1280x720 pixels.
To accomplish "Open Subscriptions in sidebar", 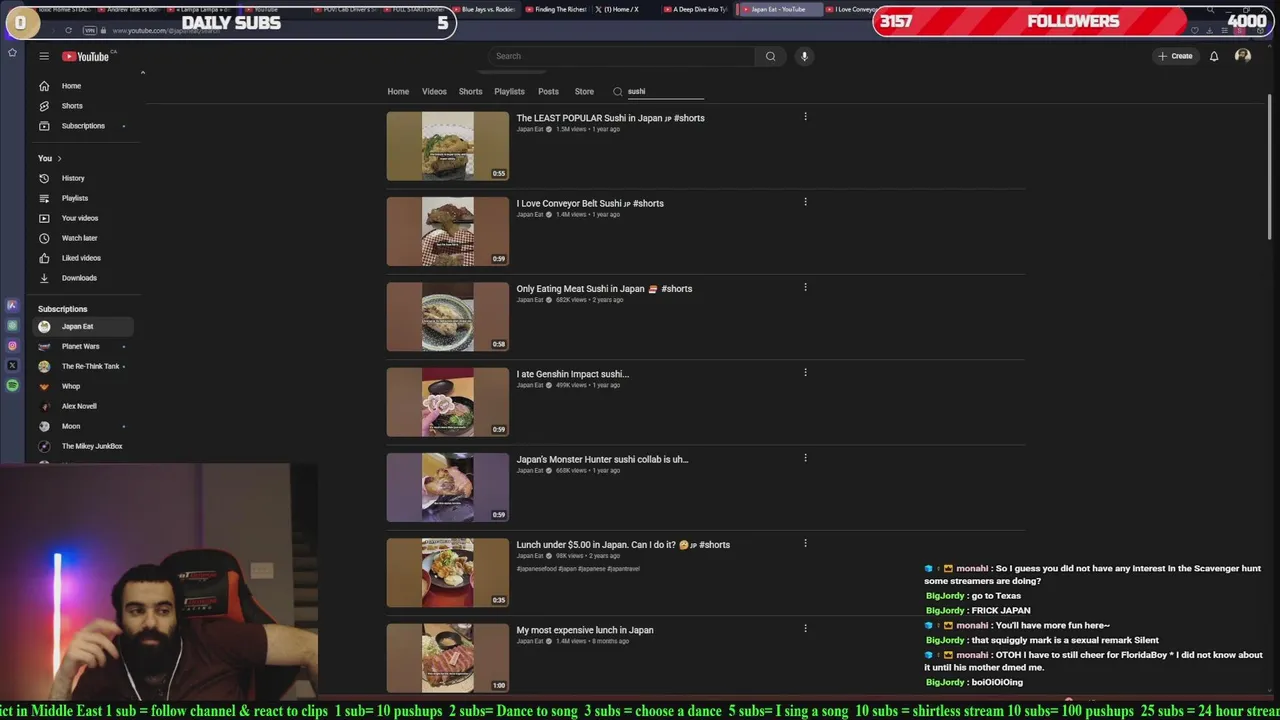I will coord(83,126).
